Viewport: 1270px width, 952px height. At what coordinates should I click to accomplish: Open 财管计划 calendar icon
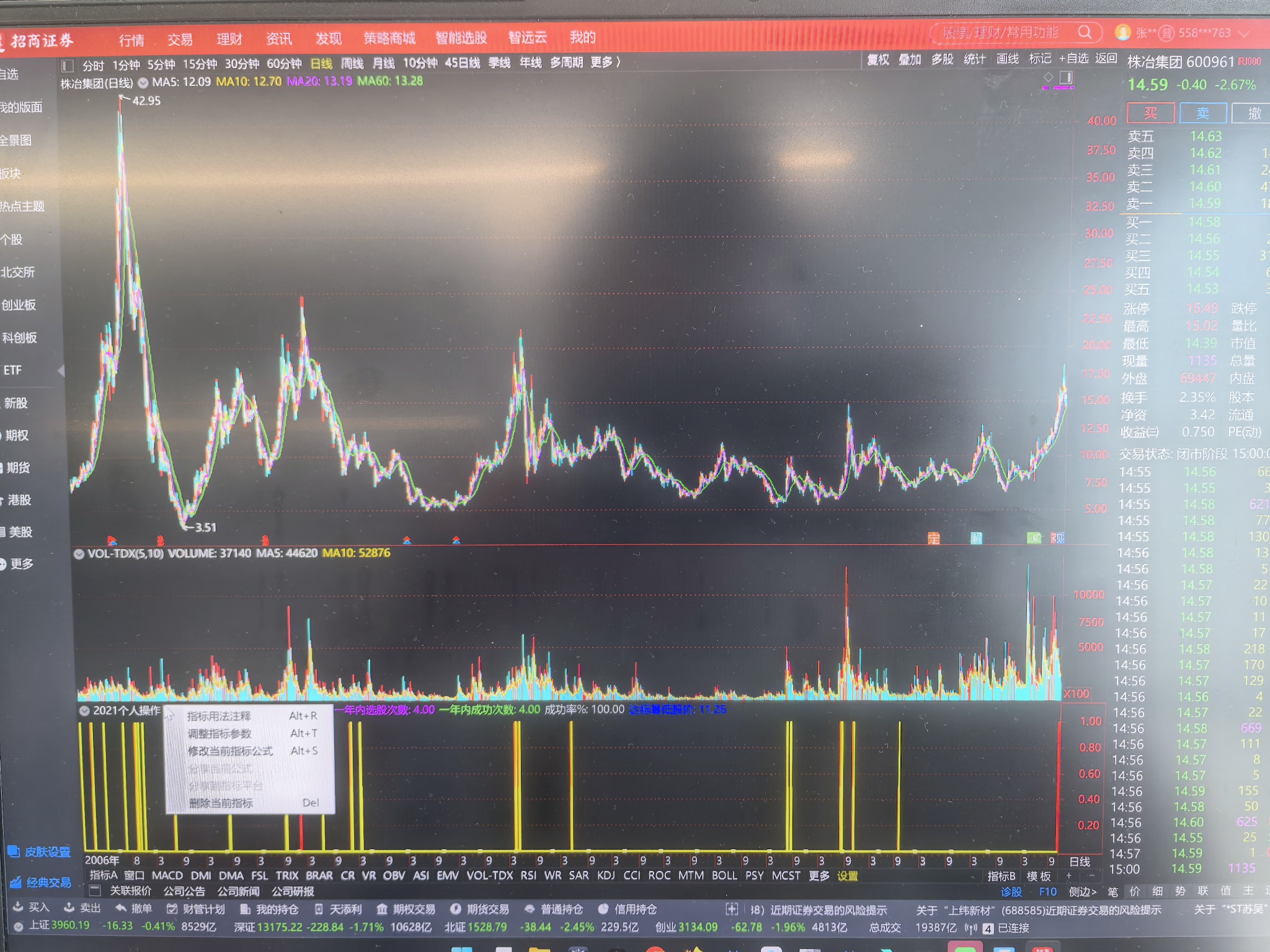[172, 909]
